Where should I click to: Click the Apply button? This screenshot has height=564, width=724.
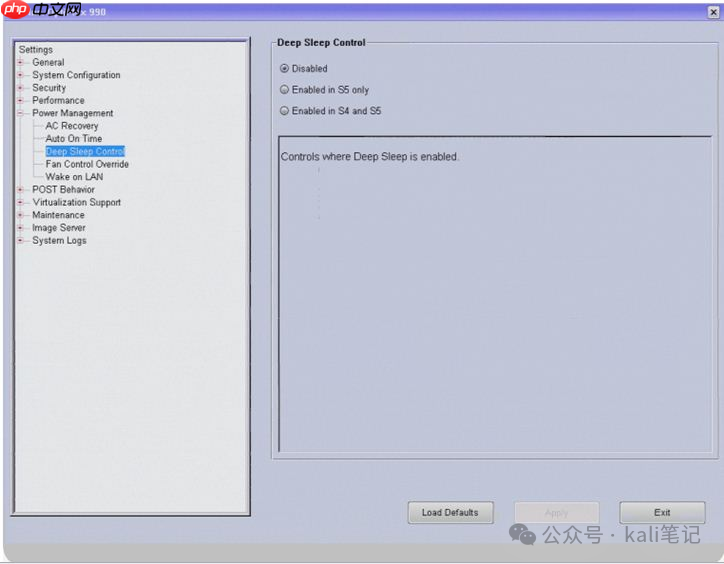[x=556, y=512]
